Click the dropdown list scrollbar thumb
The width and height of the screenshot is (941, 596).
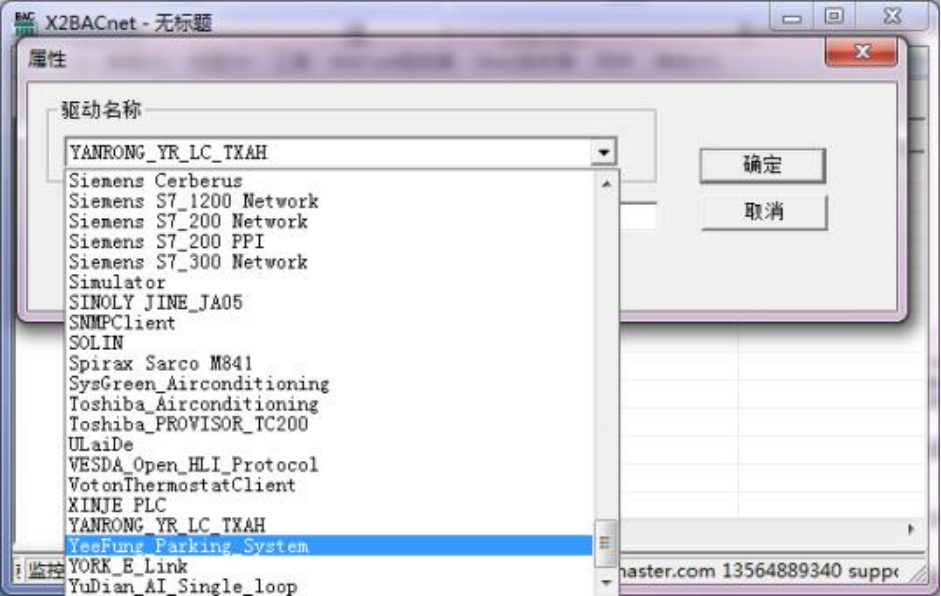click(x=606, y=544)
